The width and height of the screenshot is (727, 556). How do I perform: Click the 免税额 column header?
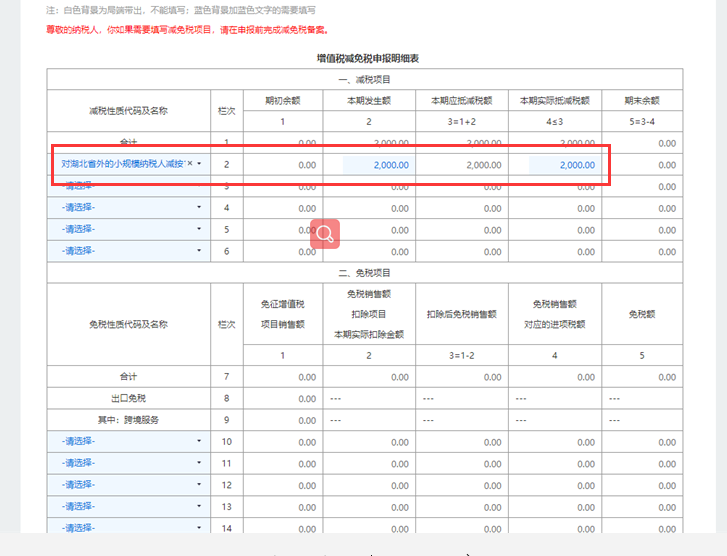coord(642,314)
